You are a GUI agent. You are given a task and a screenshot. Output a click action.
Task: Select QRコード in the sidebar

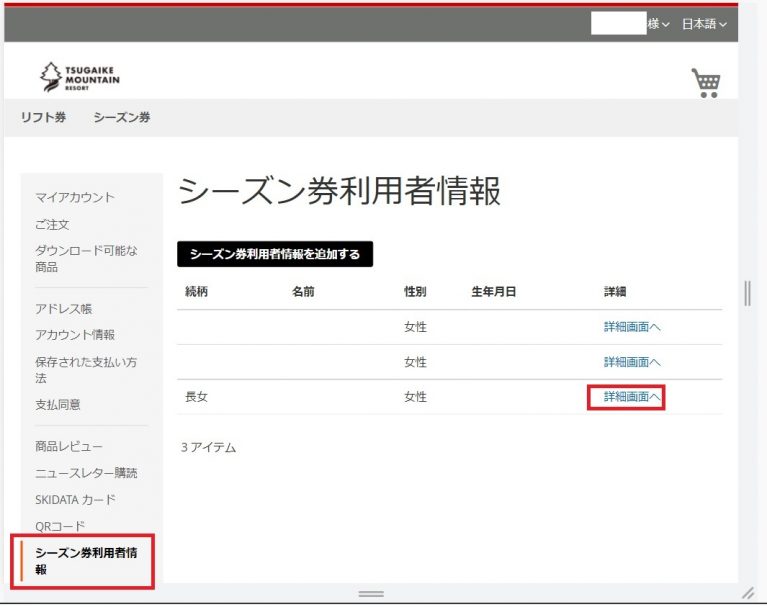point(60,526)
